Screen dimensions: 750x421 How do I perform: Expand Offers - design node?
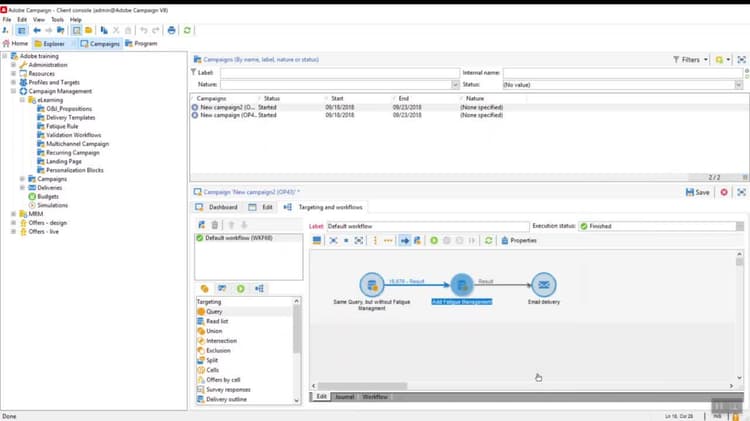click(x=13, y=222)
